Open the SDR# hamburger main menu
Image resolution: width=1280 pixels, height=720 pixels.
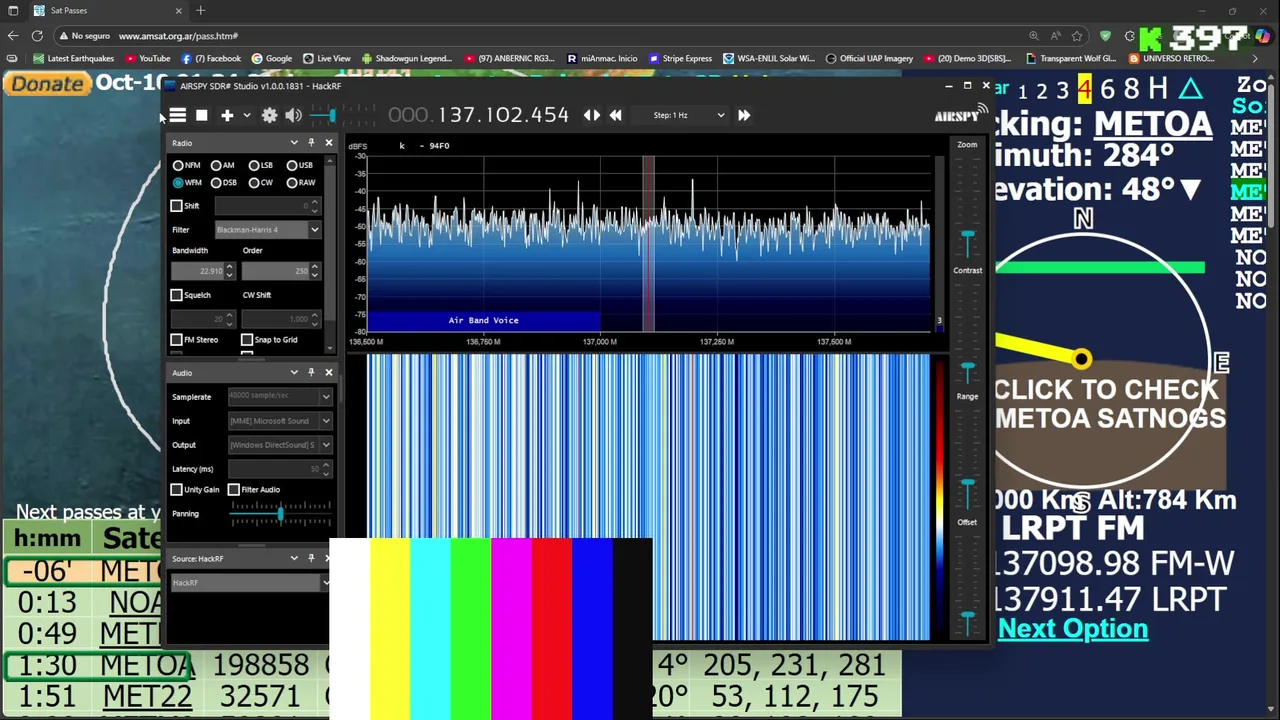[177, 115]
